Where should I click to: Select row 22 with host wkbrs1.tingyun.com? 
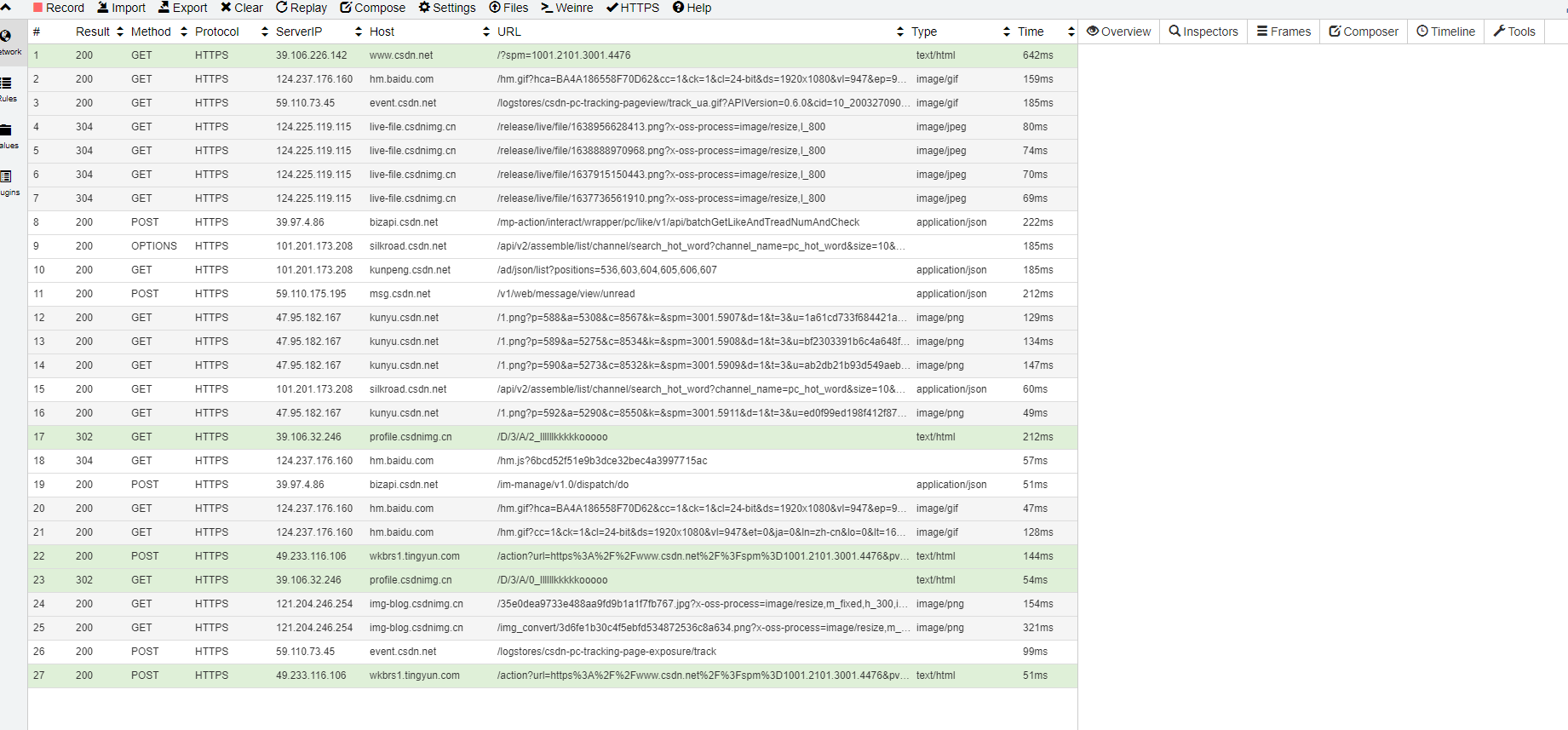[x=553, y=556]
